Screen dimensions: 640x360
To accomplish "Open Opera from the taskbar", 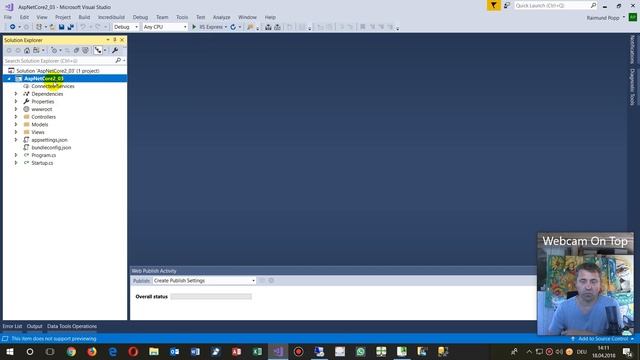I will coord(133,351).
